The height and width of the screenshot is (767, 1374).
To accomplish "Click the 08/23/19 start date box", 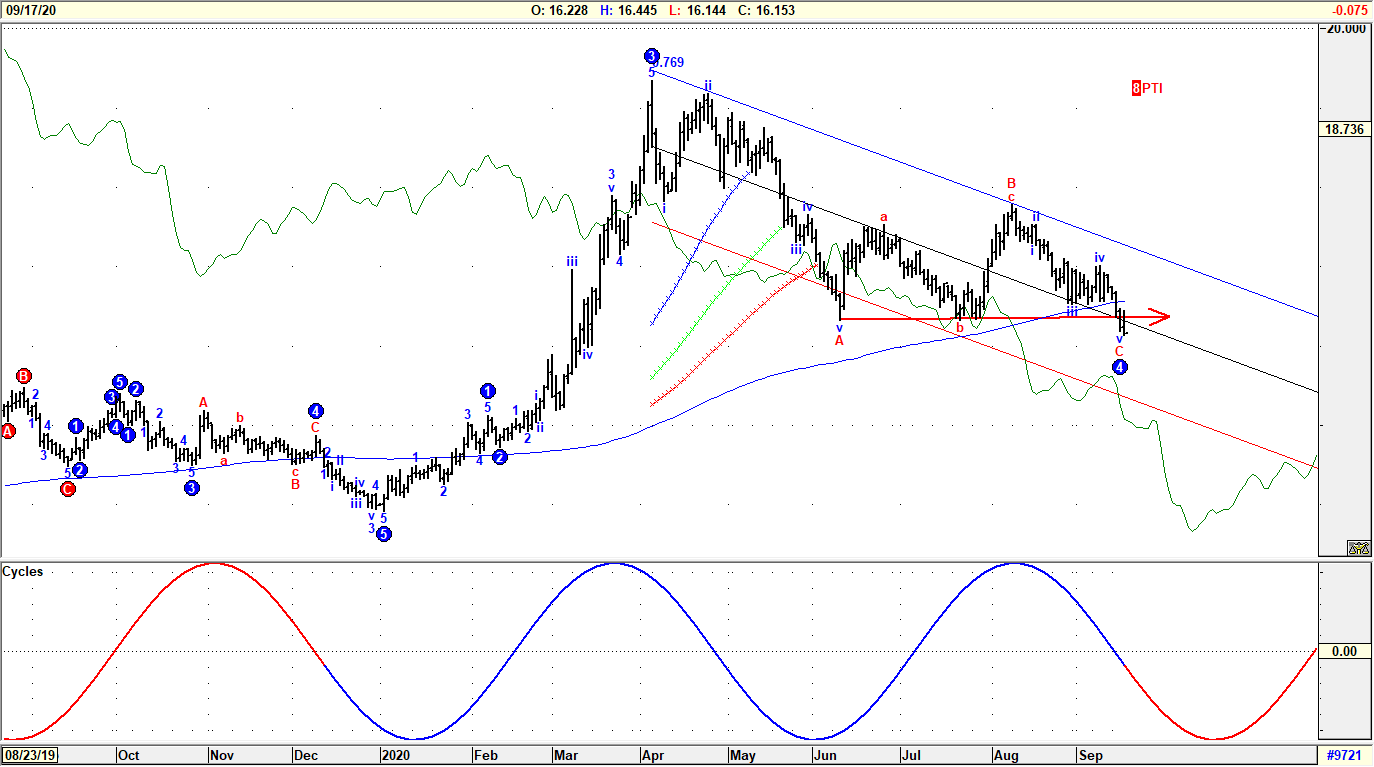I will (x=29, y=755).
